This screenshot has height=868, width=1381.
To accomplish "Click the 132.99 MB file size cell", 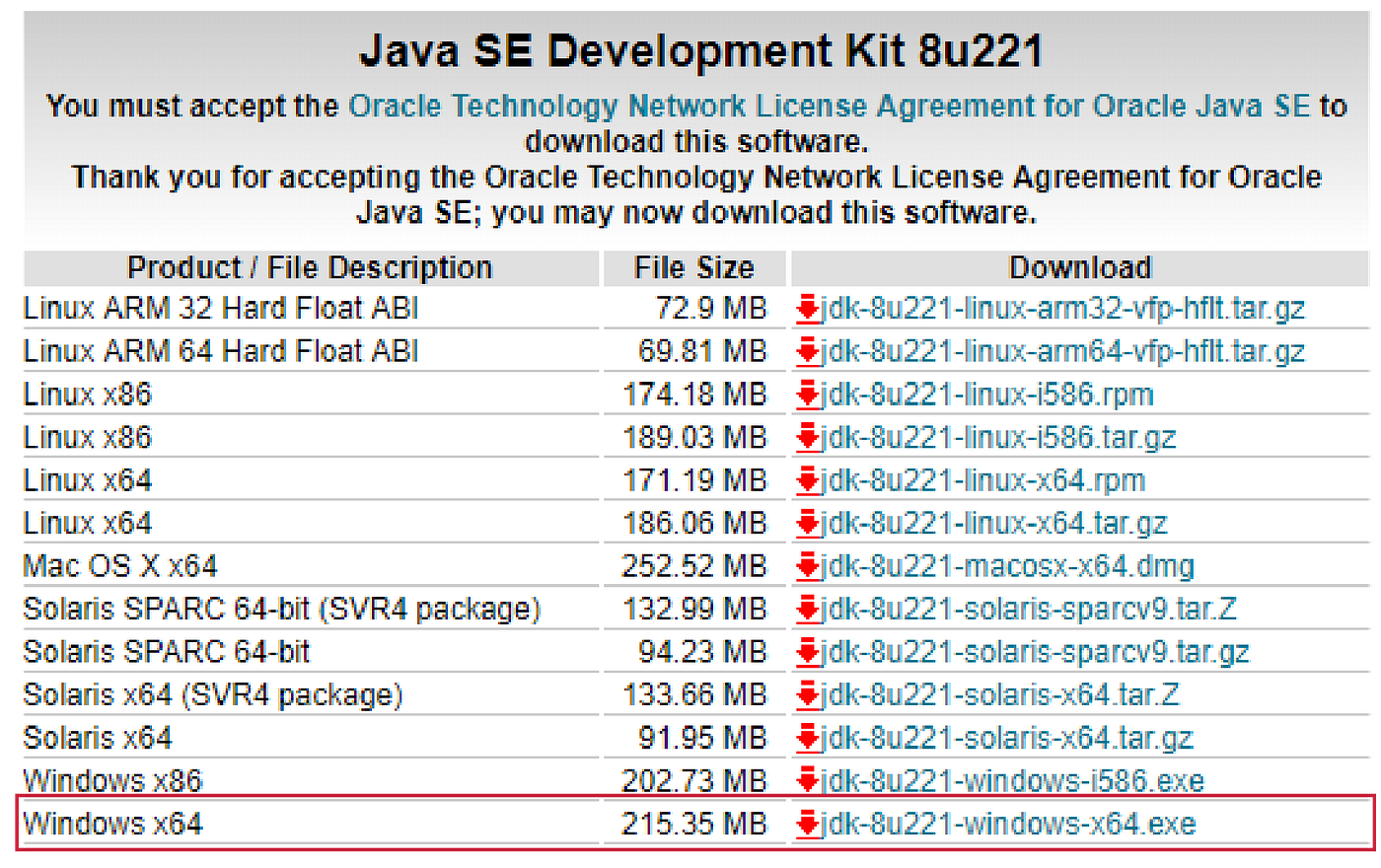I will click(x=694, y=609).
